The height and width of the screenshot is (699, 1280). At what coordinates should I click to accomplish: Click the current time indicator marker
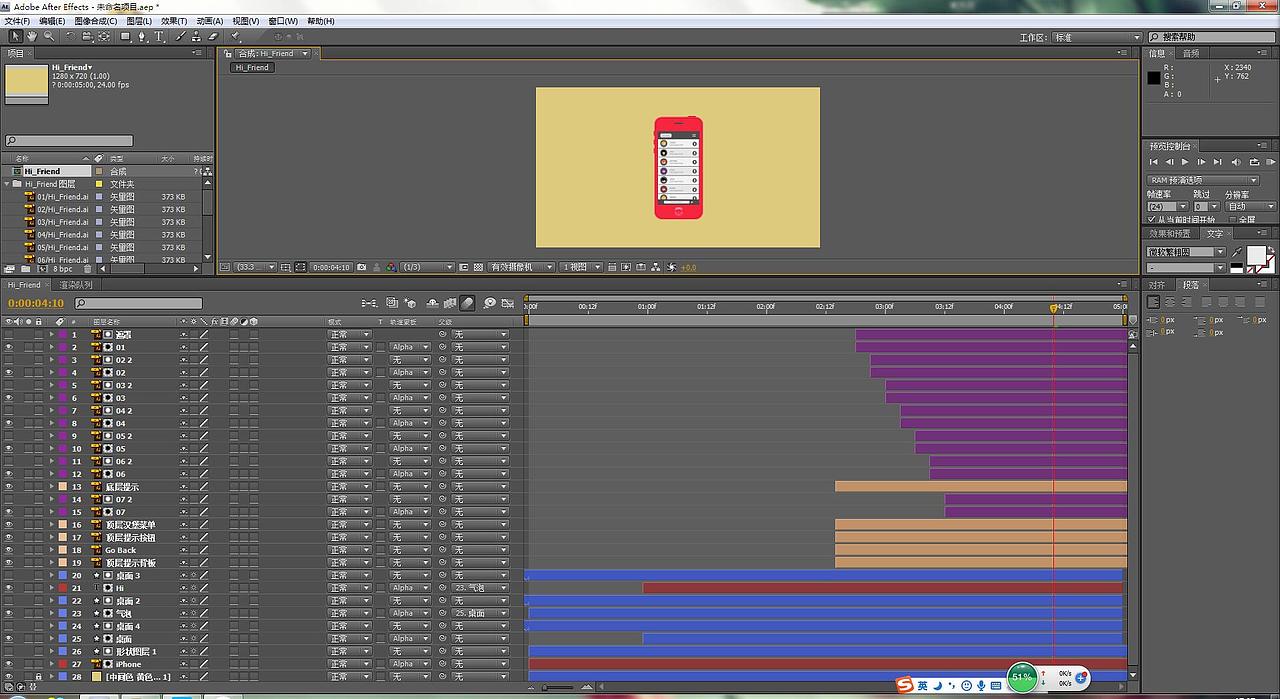click(1053, 308)
